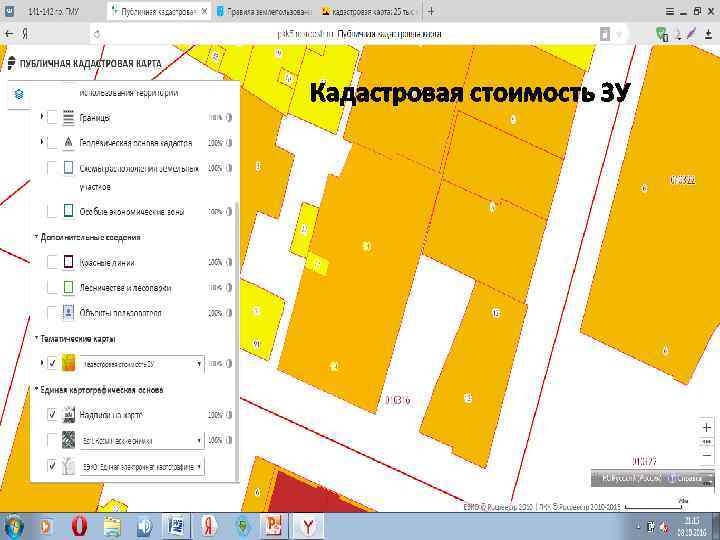The height and width of the screenshot is (540, 720).
Task: Adjust the Красные линии opacity control
Action: tap(229, 262)
